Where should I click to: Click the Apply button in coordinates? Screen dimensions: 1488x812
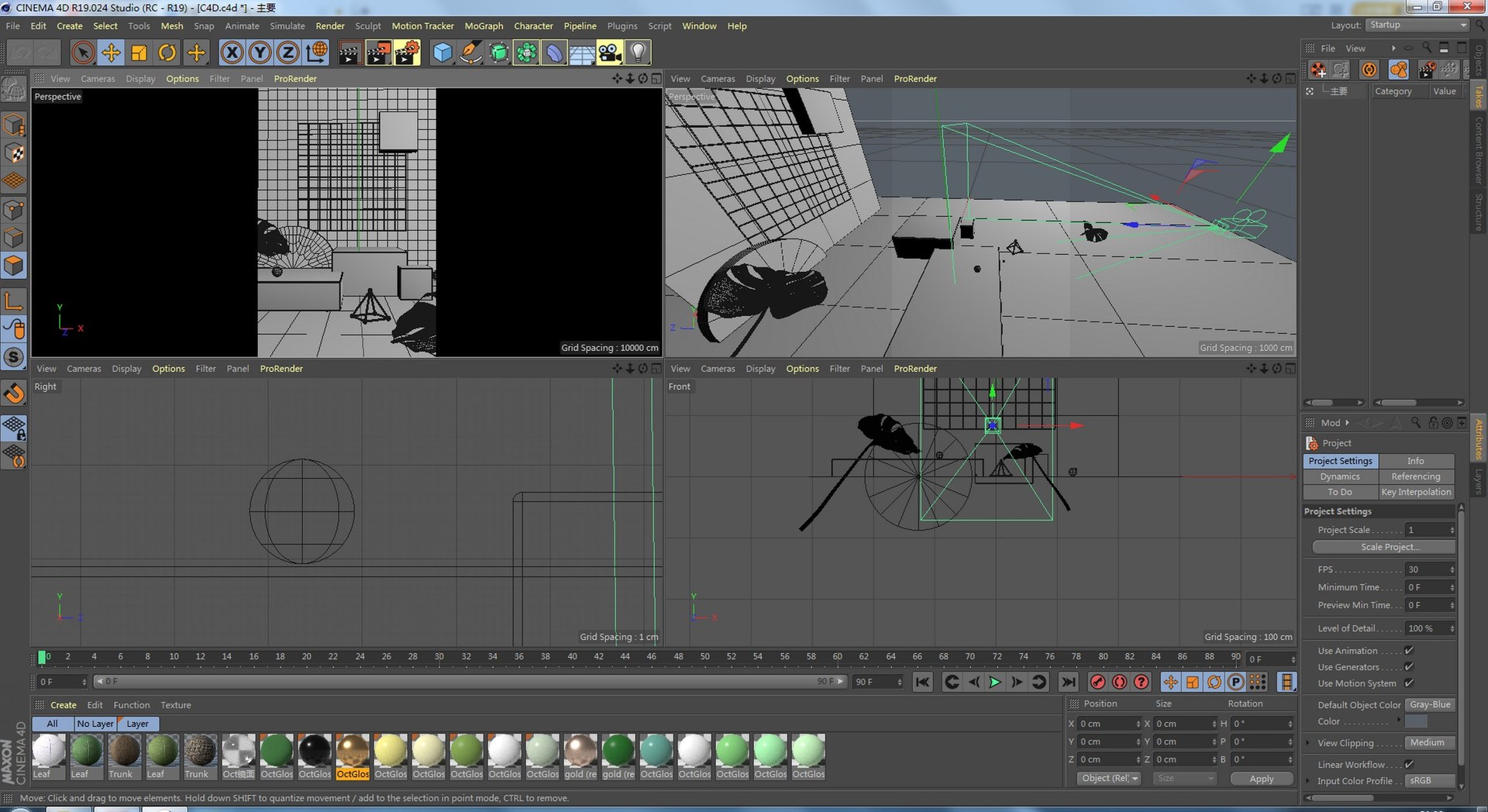pos(1262,779)
